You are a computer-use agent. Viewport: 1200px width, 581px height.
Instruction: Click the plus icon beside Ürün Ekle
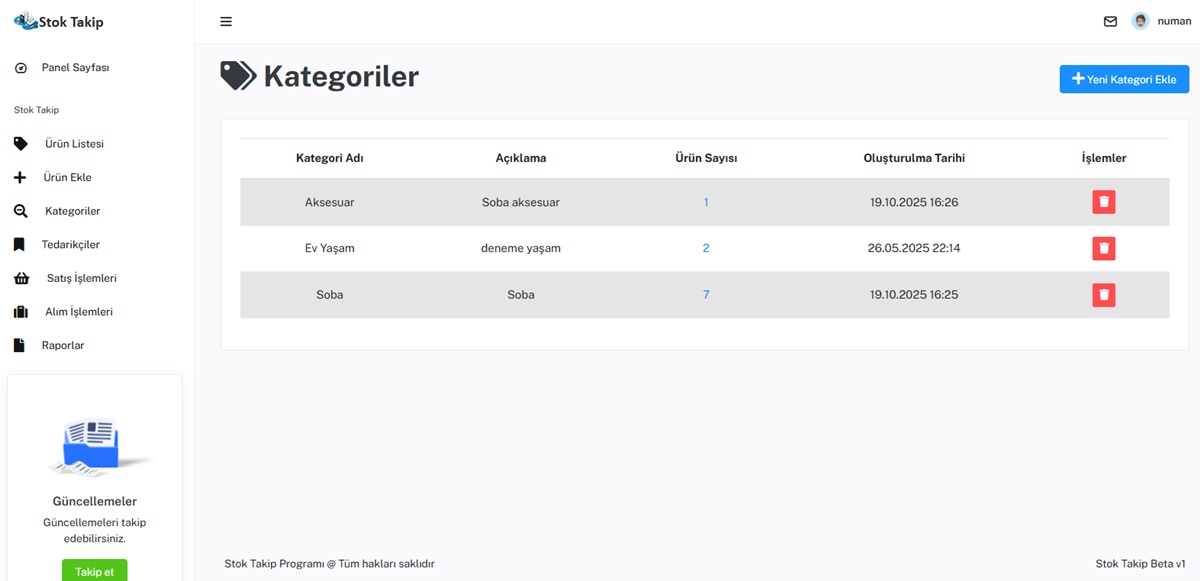click(20, 177)
